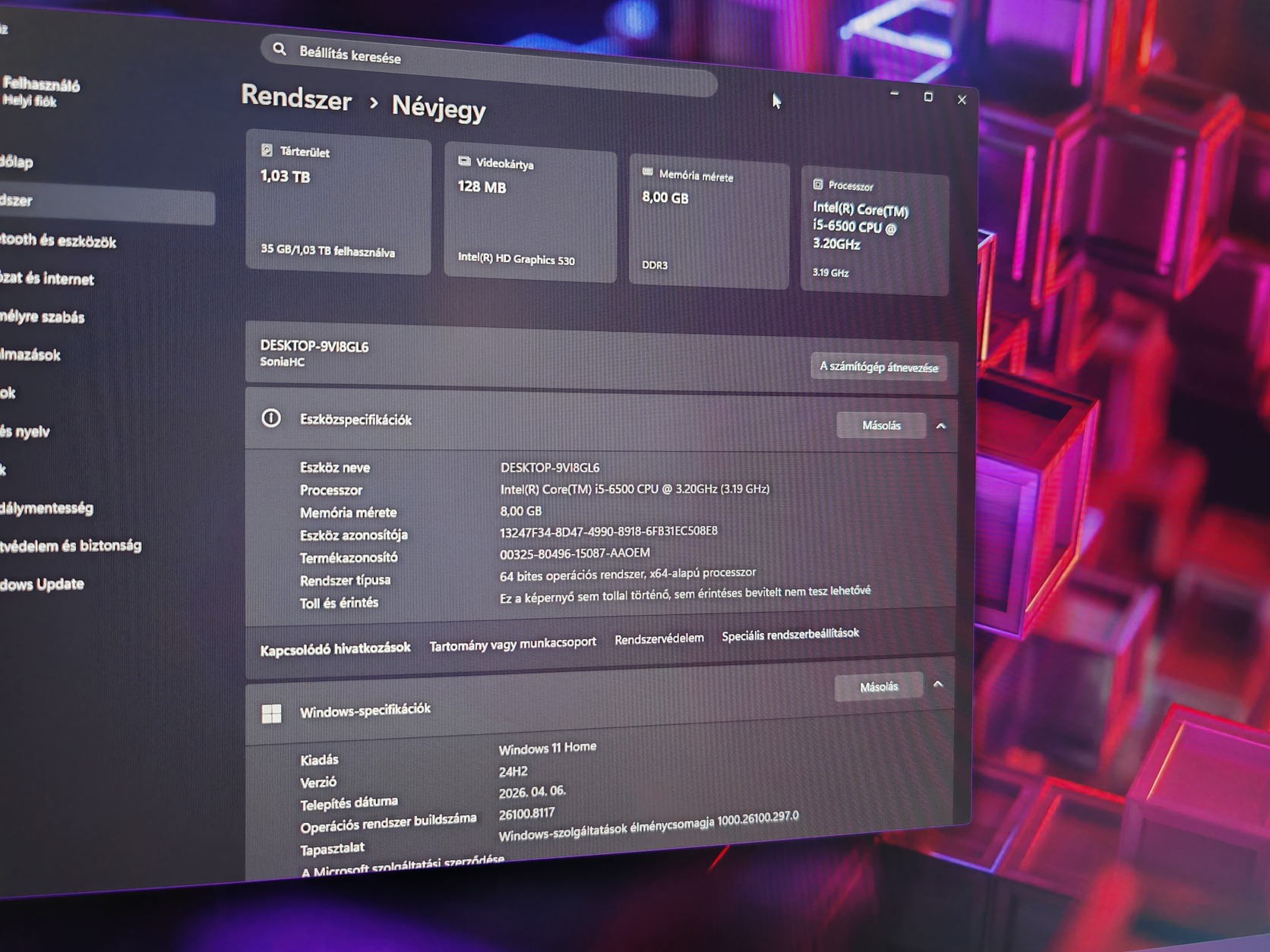1270x952 pixels.
Task: Click the Eszközspecifikációk section header title
Action: coord(355,419)
